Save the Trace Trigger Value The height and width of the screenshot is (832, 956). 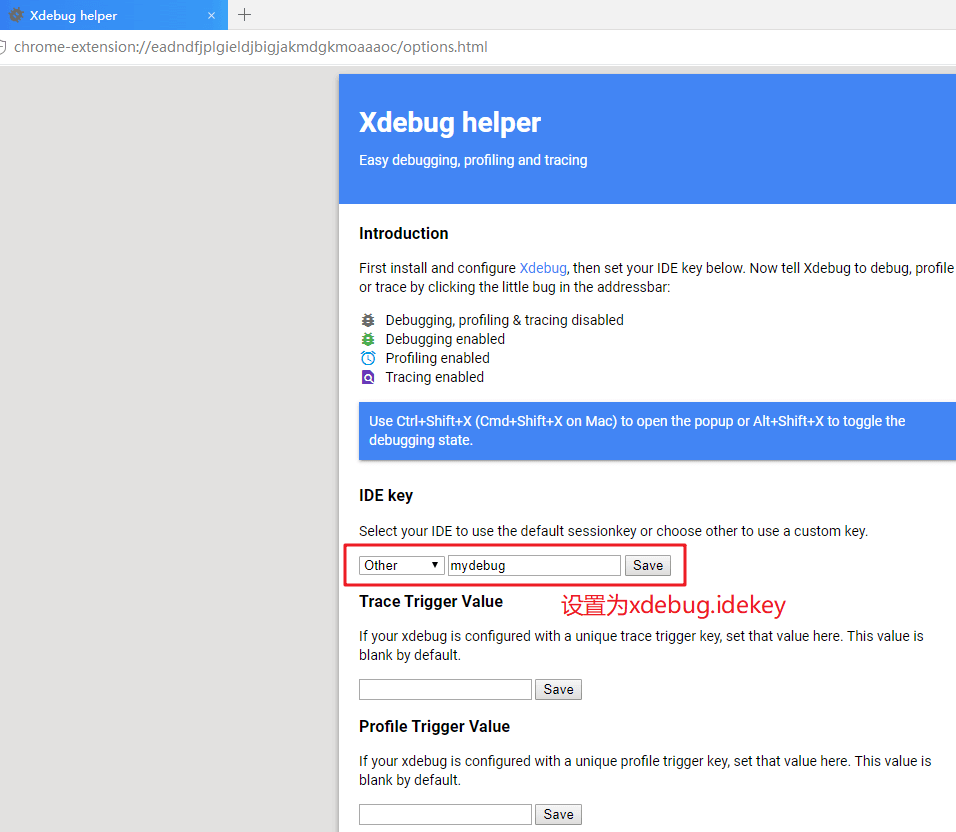click(x=558, y=689)
